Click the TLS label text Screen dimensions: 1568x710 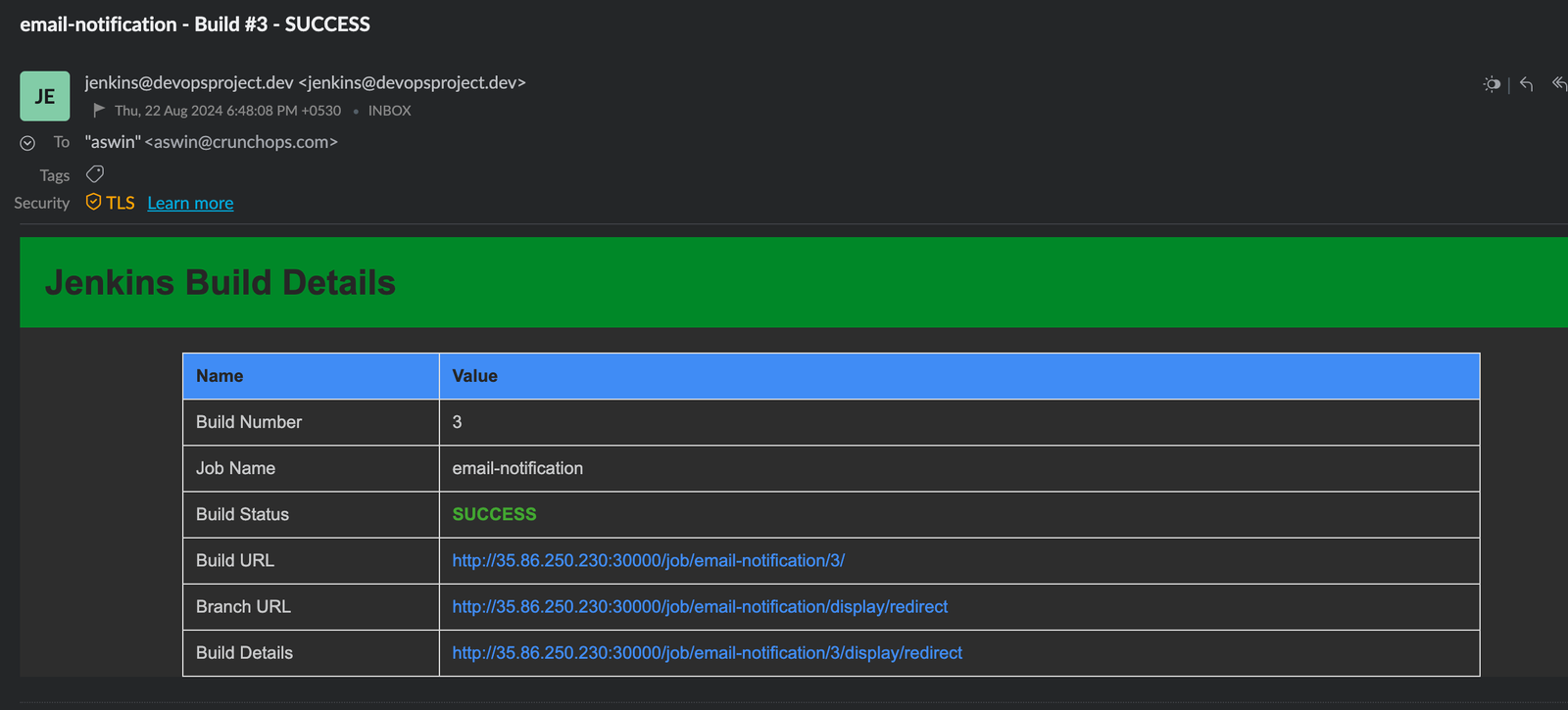point(121,203)
